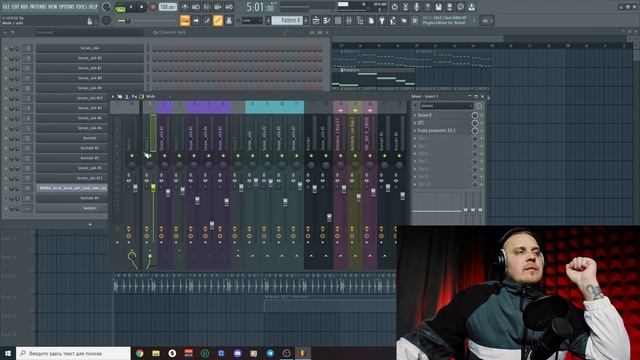Click the plug icon in the toolbar

pyautogui.click(x=382, y=20)
